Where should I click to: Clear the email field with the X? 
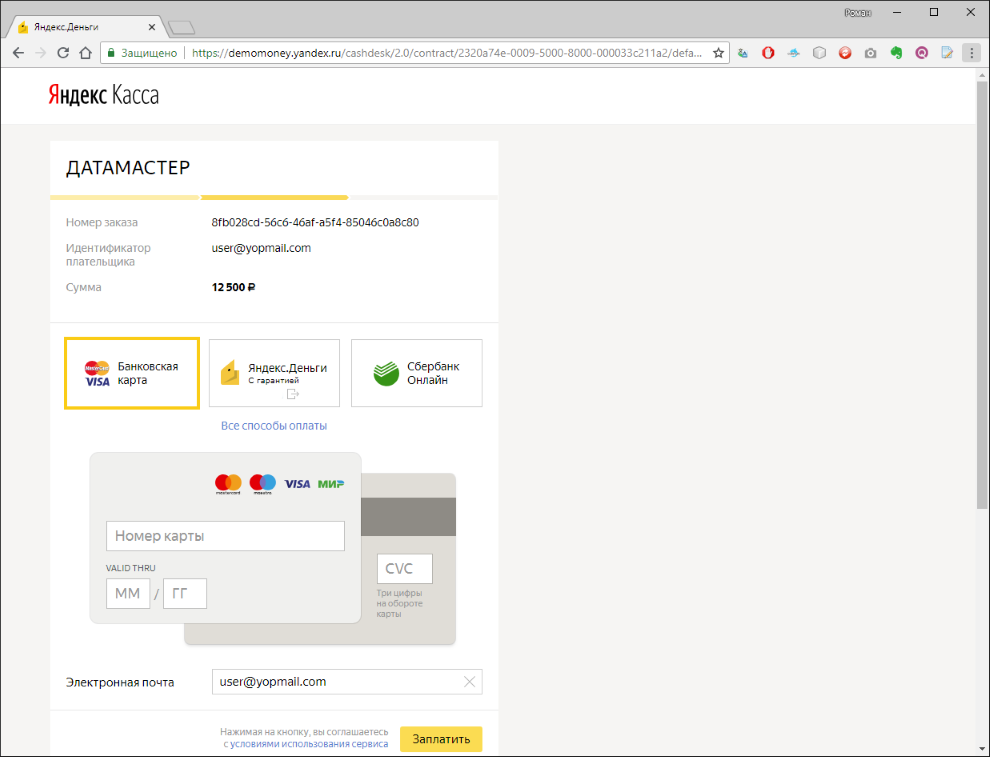(x=469, y=681)
